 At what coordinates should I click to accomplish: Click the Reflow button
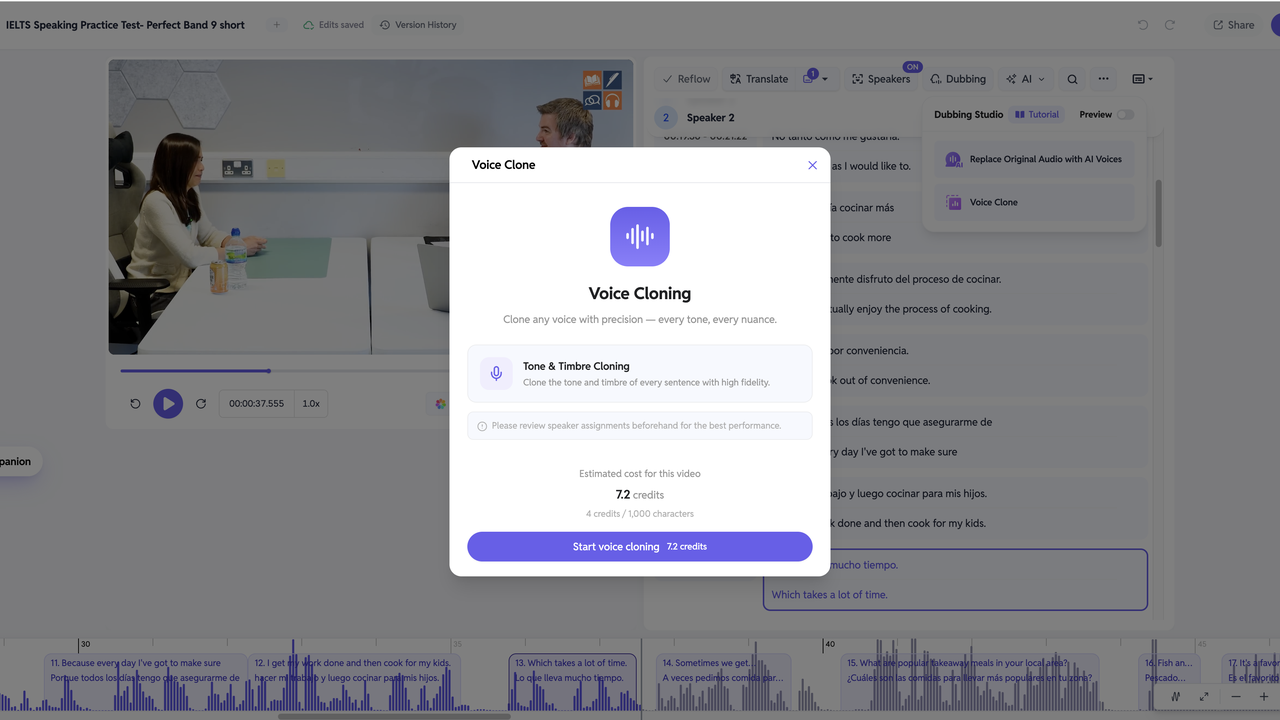(x=686, y=79)
